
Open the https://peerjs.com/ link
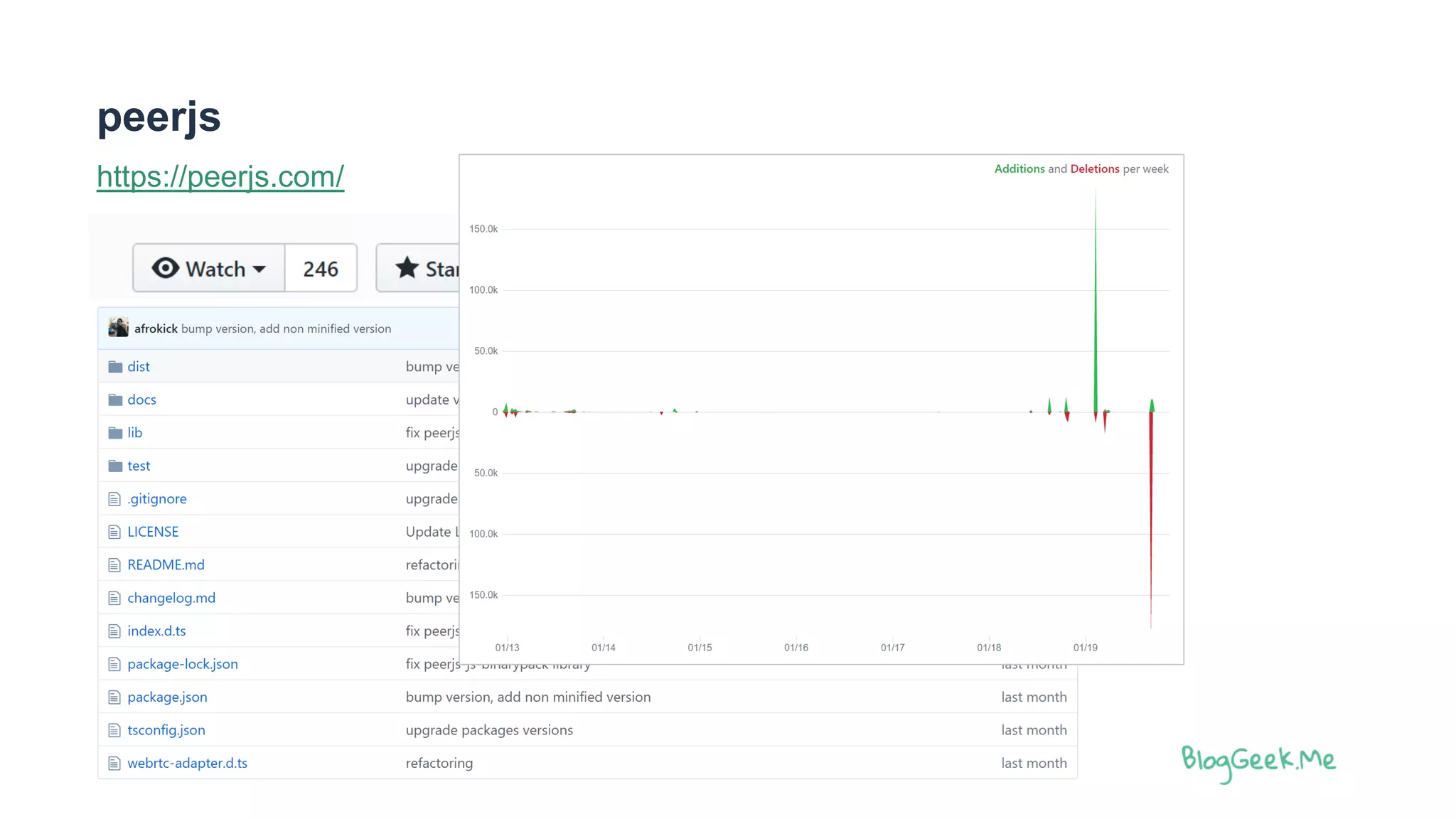point(220,176)
